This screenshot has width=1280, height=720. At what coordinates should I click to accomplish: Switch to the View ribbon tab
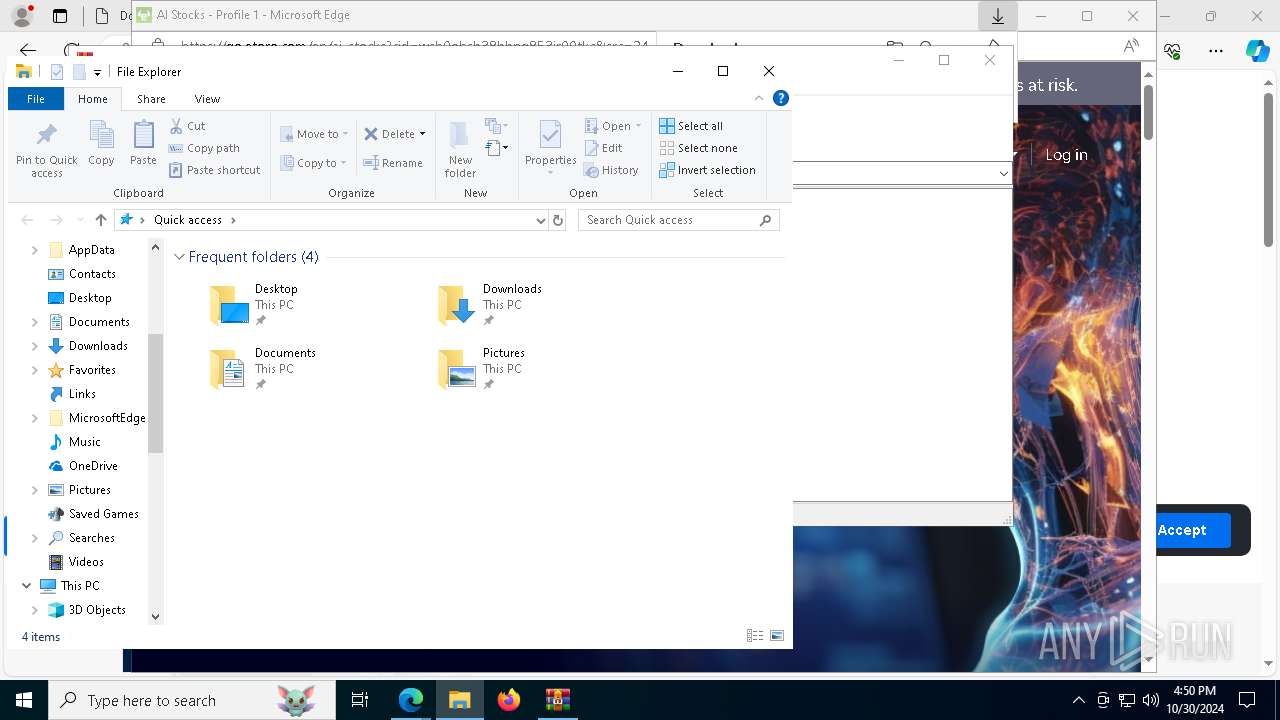tap(207, 99)
